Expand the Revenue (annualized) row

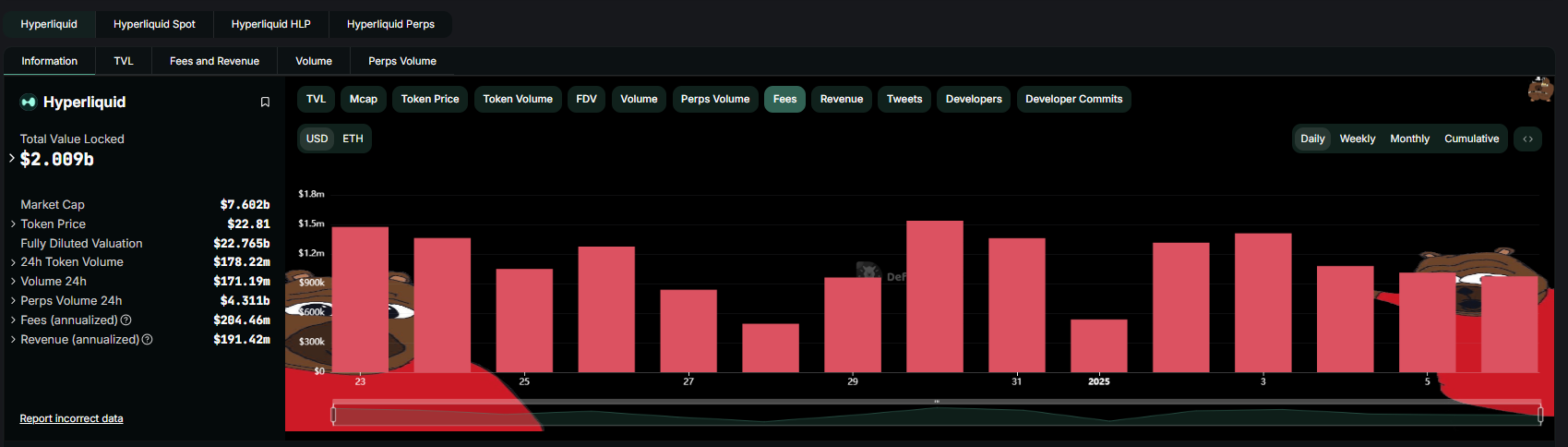pyautogui.click(x=13, y=340)
